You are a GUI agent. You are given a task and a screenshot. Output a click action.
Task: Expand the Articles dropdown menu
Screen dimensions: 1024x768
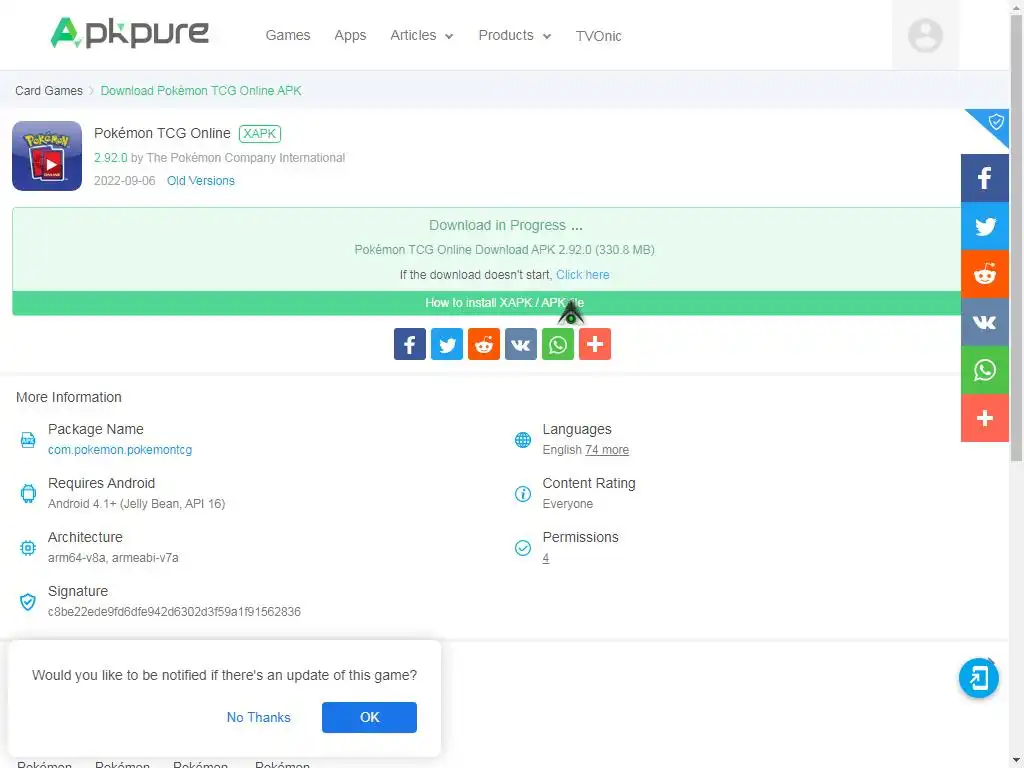pyautogui.click(x=422, y=35)
